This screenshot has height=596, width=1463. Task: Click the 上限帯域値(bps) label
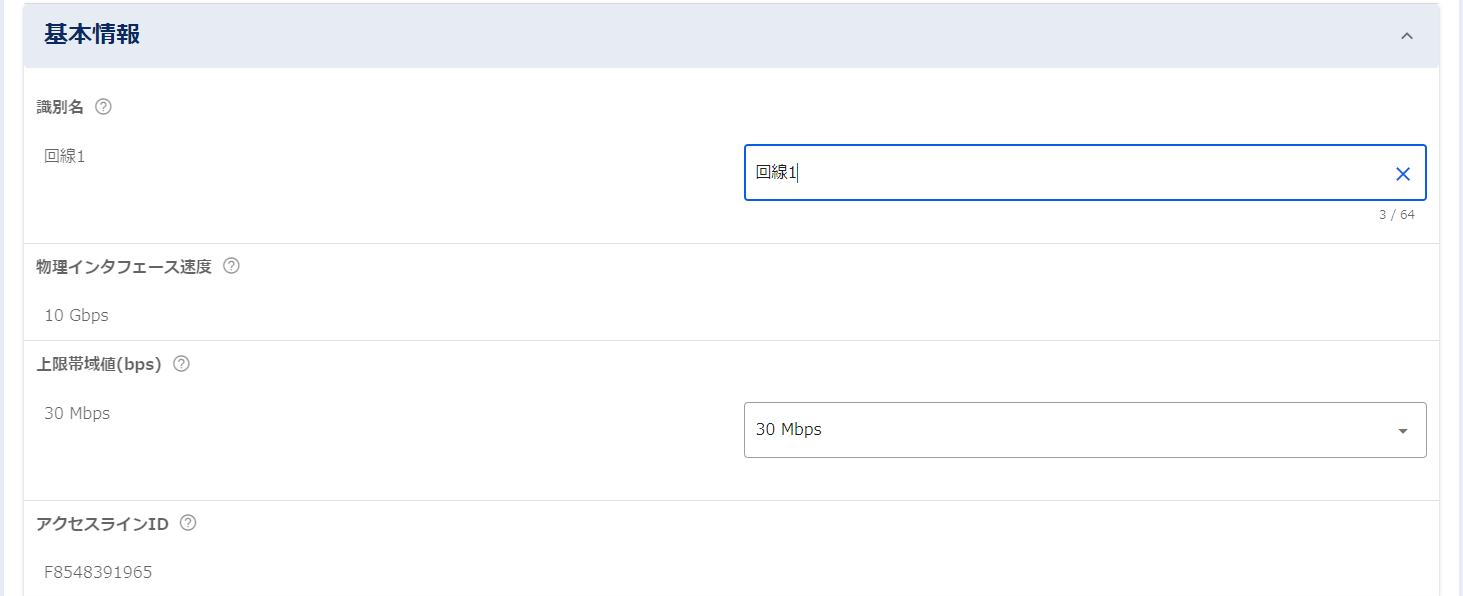tap(99, 364)
